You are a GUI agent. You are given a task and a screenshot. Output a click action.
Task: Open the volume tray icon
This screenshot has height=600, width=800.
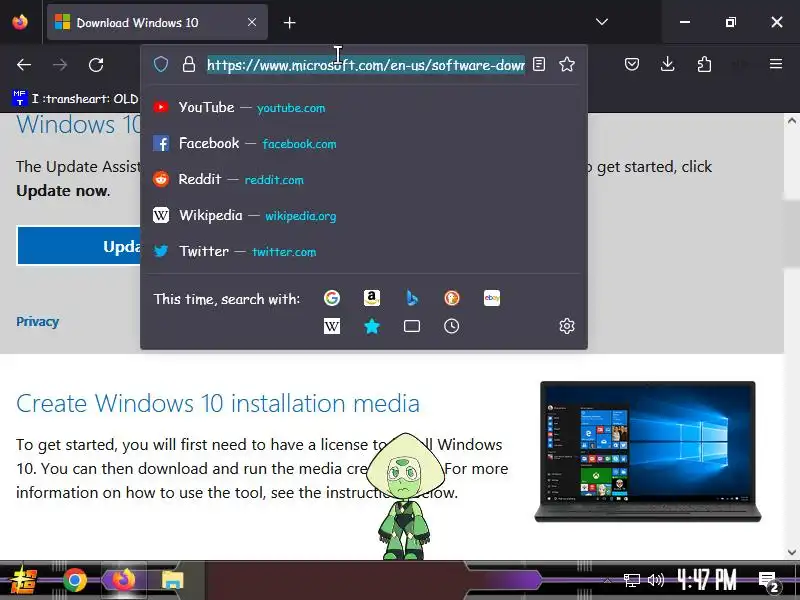[656, 580]
